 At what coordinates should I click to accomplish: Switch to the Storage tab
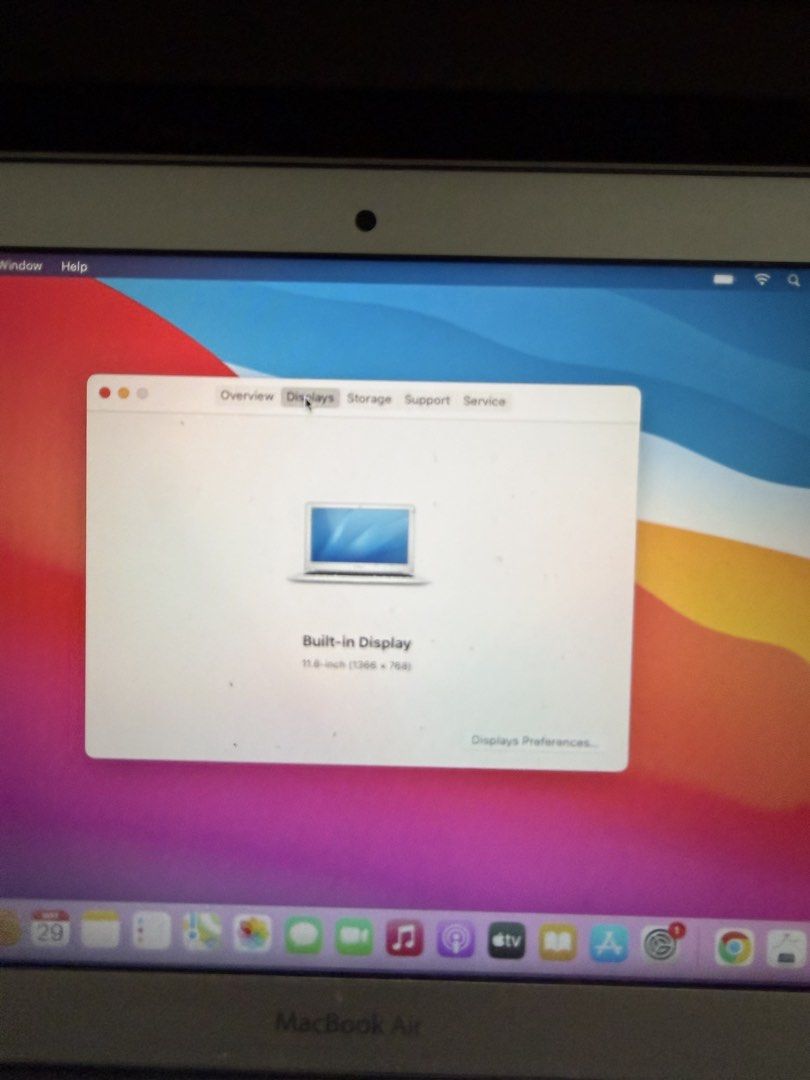coord(368,399)
